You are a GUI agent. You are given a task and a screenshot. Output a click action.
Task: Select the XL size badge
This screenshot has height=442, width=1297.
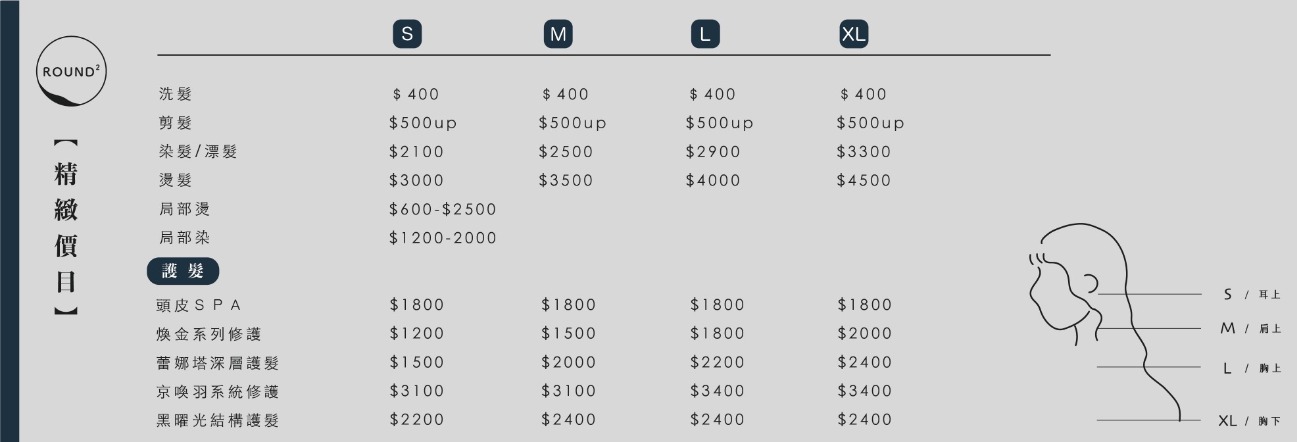(x=854, y=34)
